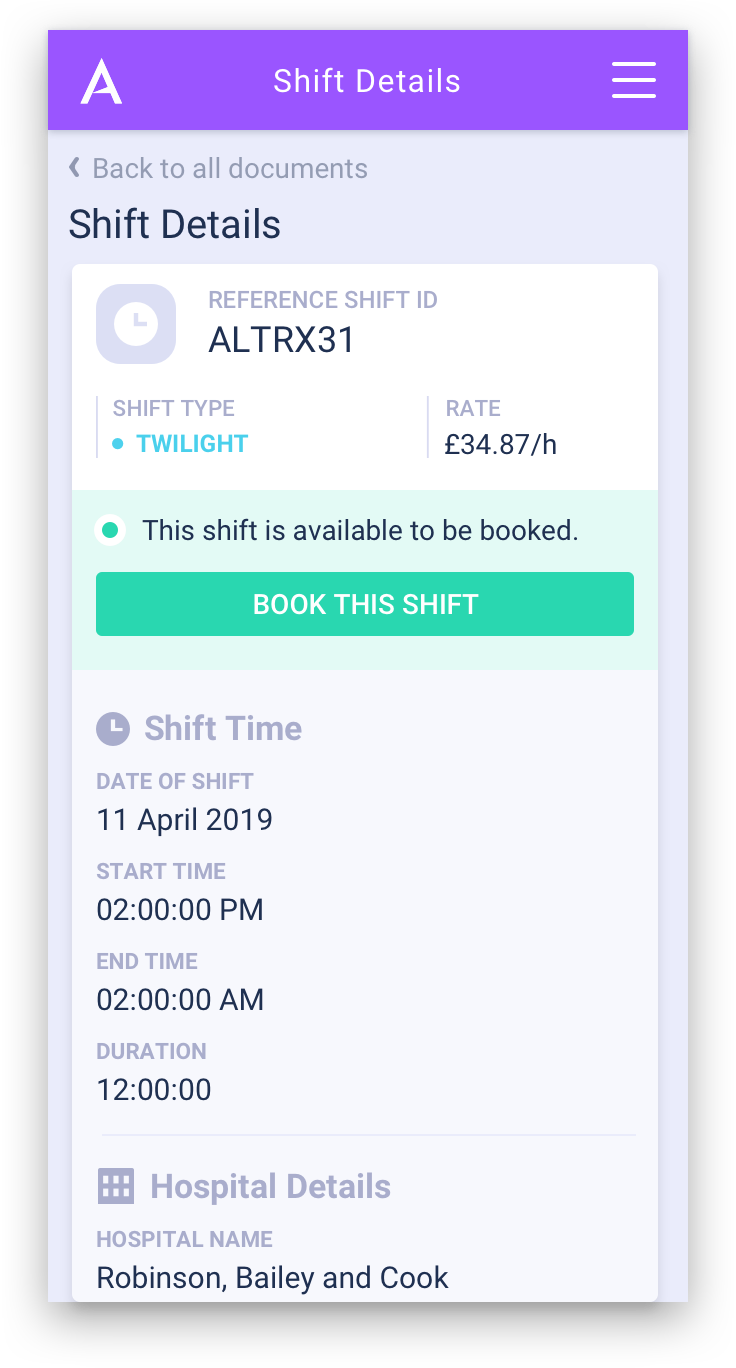Click the 11 April 2019 date
The width and height of the screenshot is (736, 1368).
click(x=184, y=820)
